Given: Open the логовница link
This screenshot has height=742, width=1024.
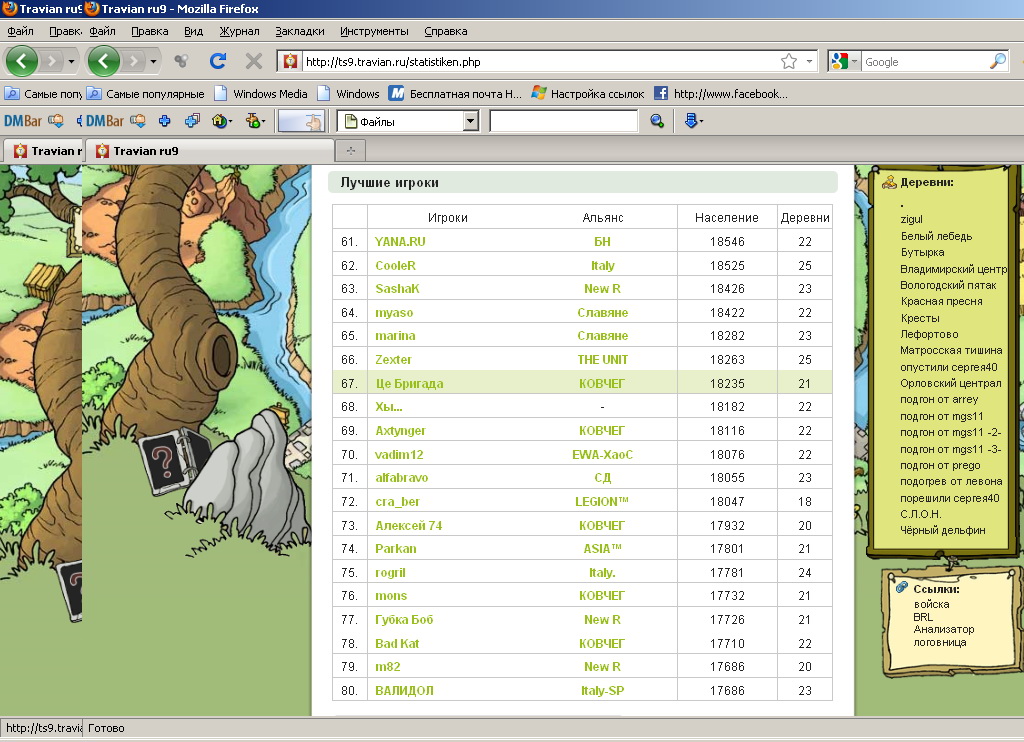Looking at the screenshot, I should tap(940, 642).
